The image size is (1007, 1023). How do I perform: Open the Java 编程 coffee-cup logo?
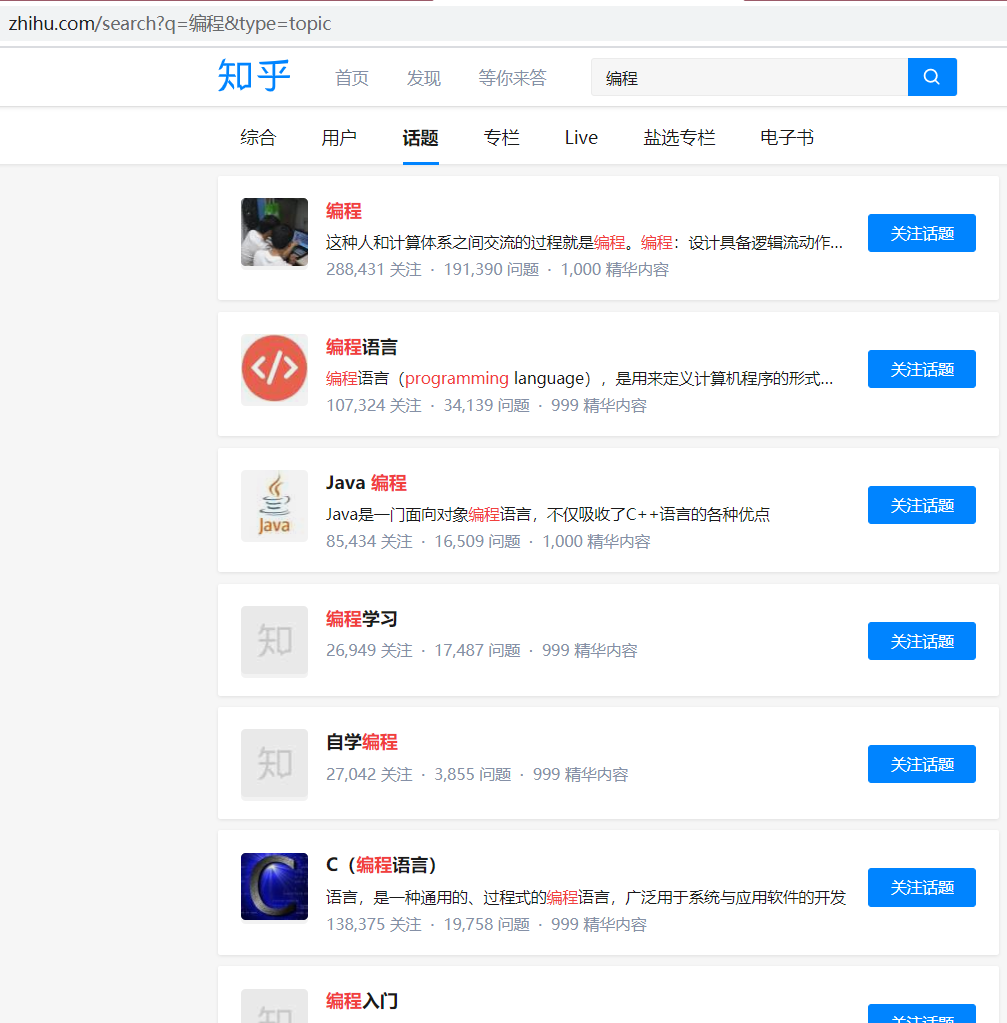(x=274, y=505)
